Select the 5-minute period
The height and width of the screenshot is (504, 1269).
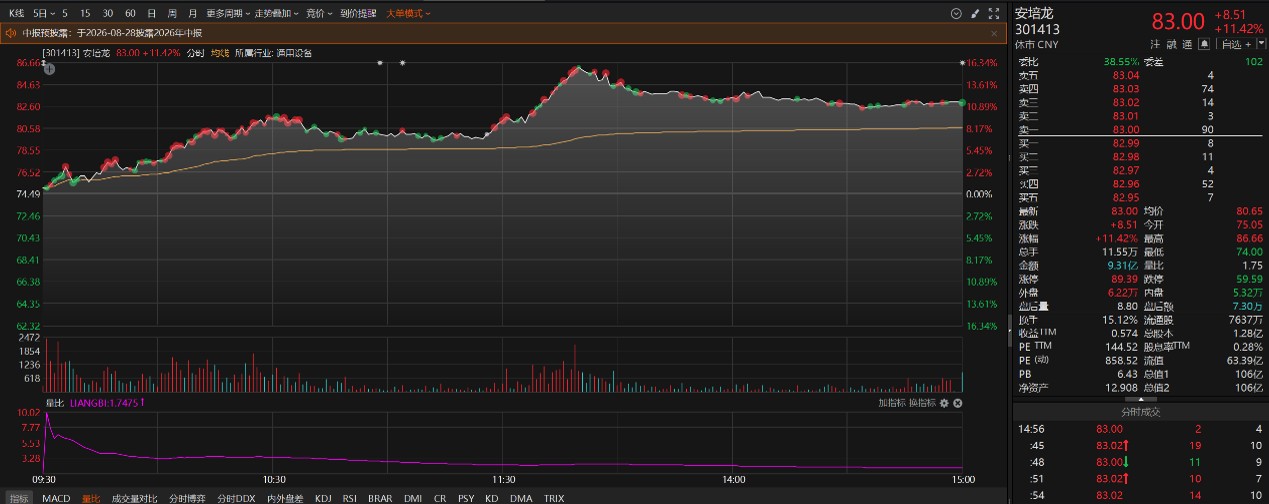click(64, 14)
